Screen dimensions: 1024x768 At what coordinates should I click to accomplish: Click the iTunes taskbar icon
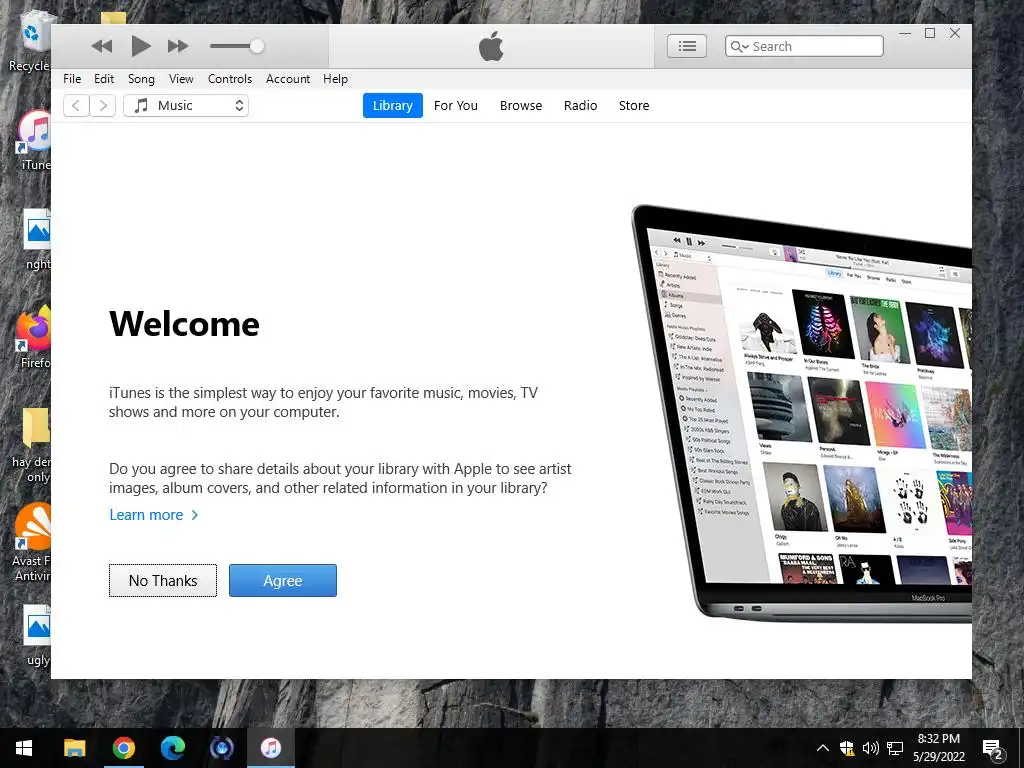pos(271,748)
